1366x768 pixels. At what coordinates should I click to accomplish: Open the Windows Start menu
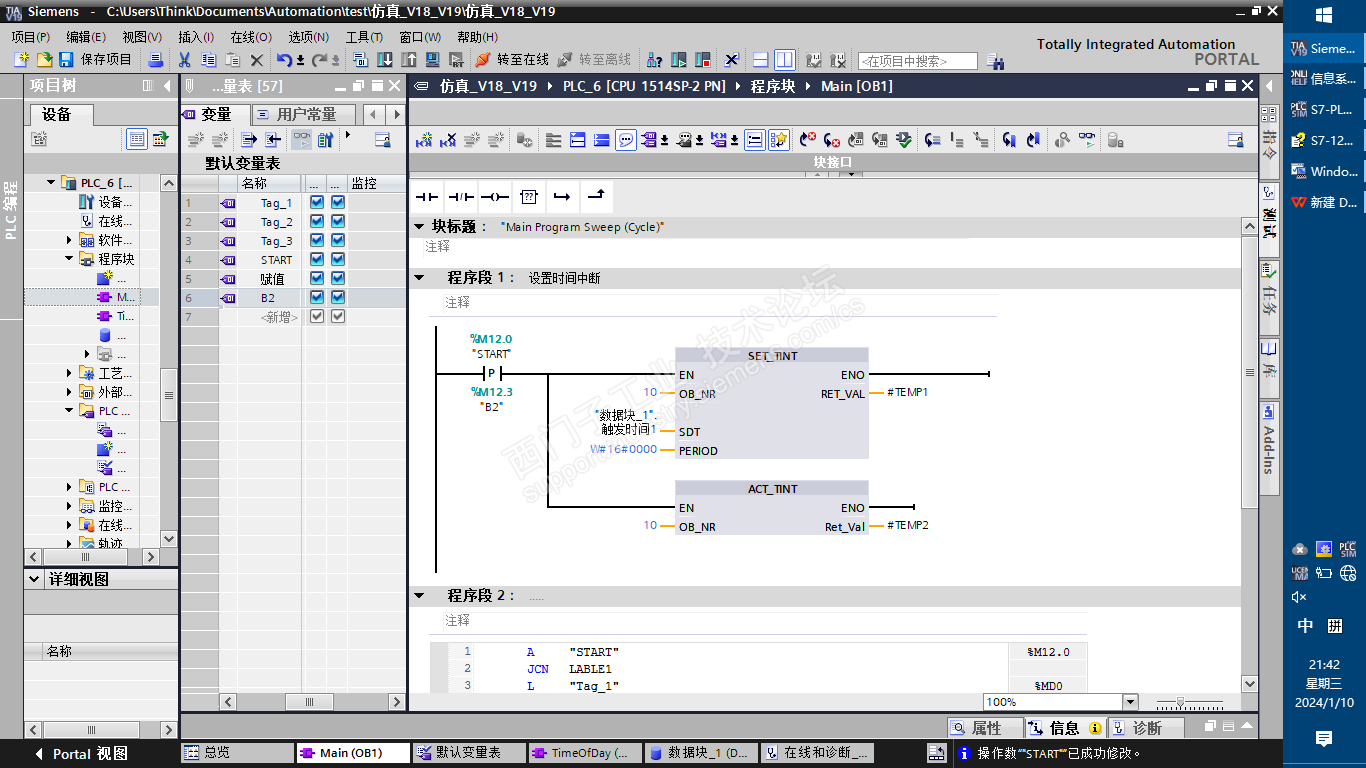1324,15
